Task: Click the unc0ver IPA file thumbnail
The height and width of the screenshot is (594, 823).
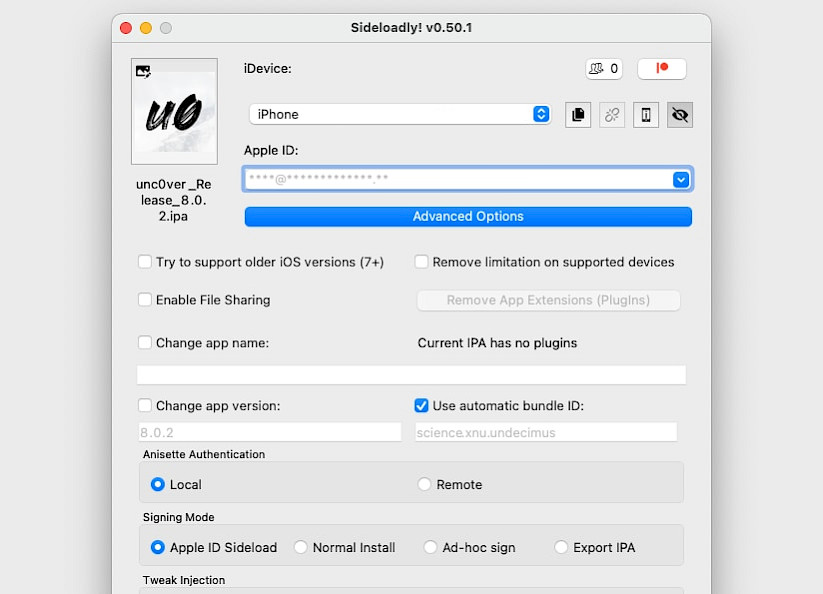Action: coord(174,111)
